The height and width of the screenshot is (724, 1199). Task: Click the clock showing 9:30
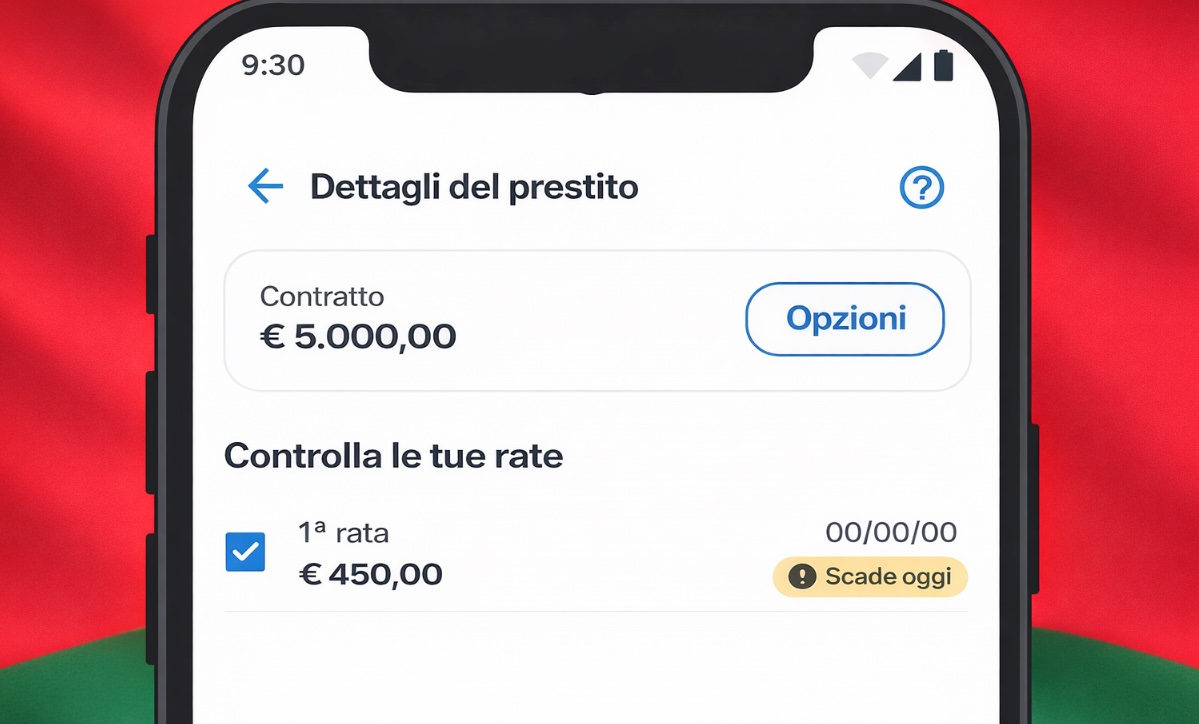coord(272,65)
